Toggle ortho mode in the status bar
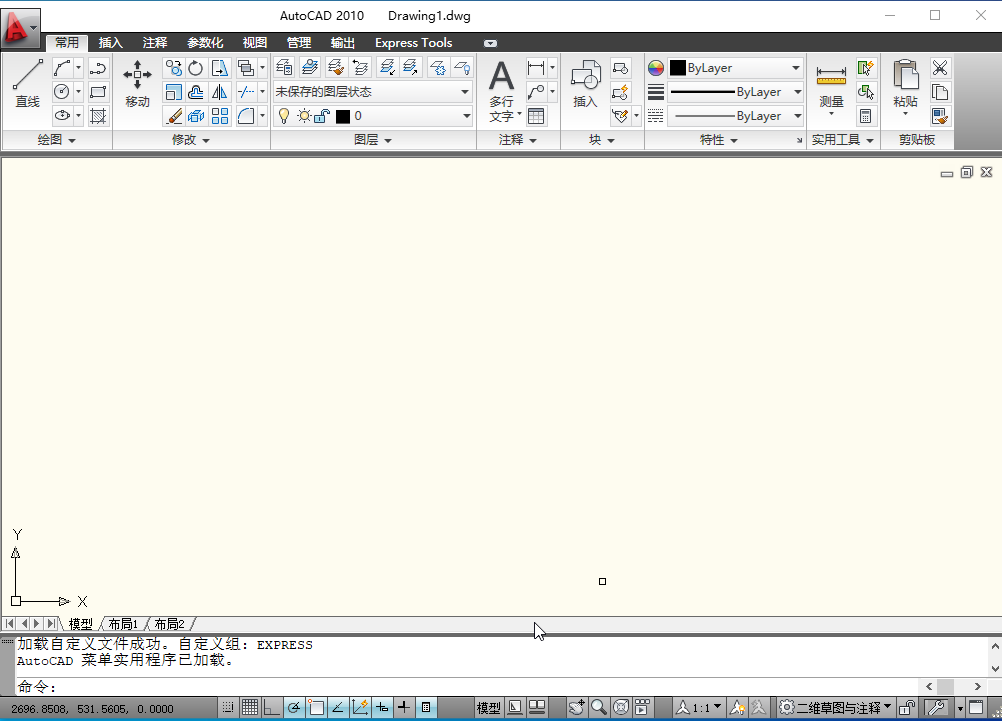This screenshot has width=1002, height=721. tap(270, 707)
